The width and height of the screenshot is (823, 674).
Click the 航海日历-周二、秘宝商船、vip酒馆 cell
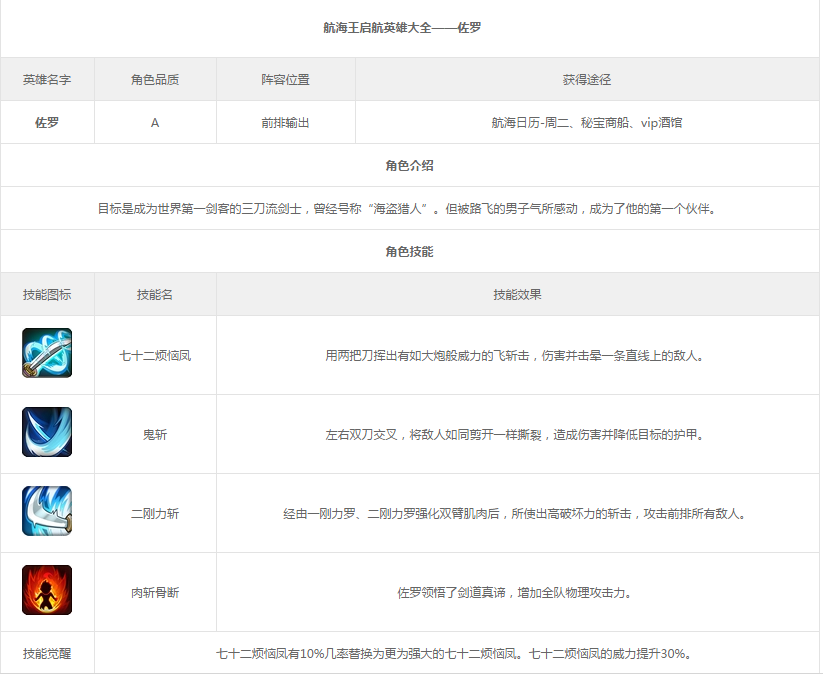pos(587,123)
